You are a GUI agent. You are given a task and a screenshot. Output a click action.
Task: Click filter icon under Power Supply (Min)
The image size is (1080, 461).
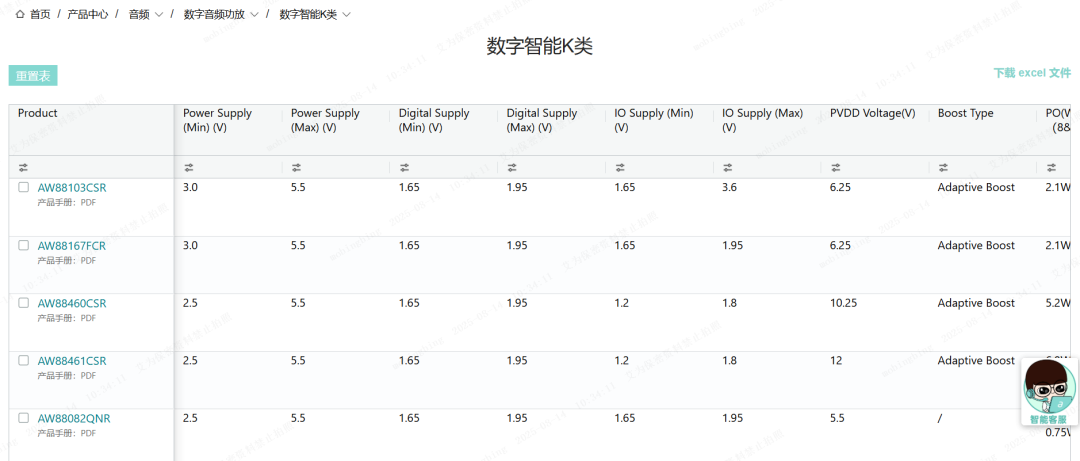coord(189,168)
